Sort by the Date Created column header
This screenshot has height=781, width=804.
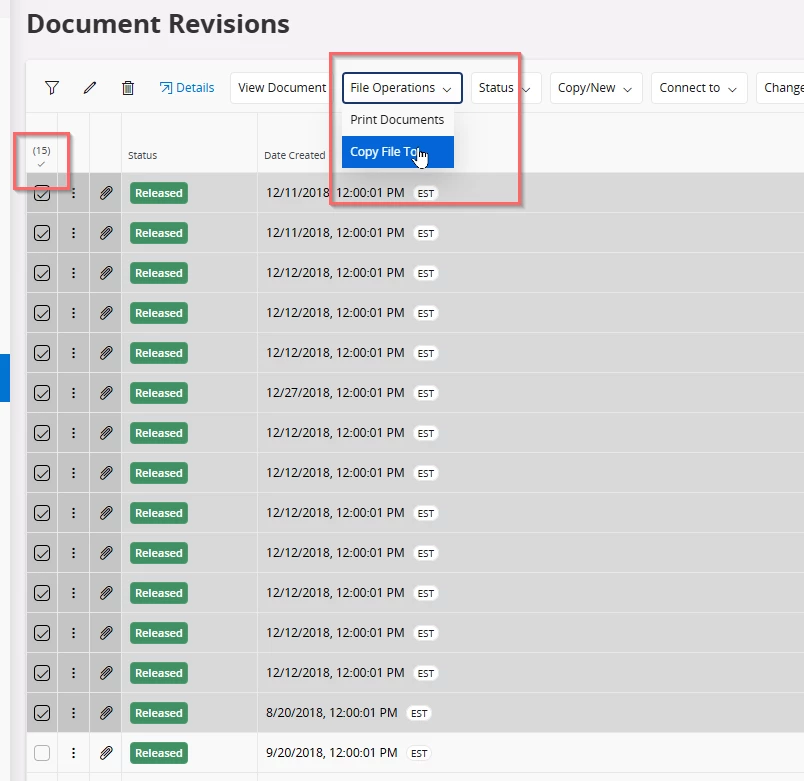point(294,155)
